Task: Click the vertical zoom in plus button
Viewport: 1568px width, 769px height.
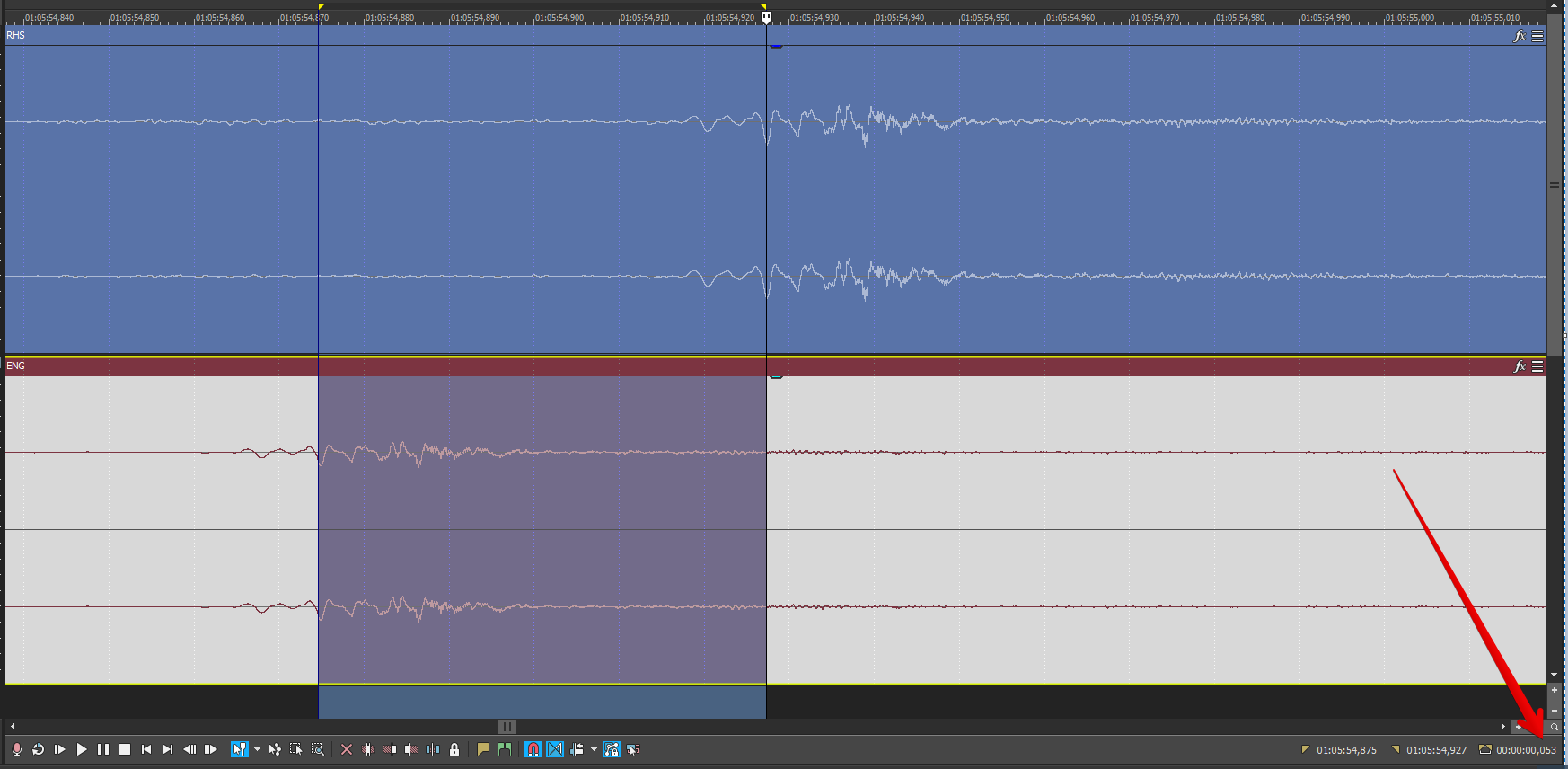Action: point(1555,691)
